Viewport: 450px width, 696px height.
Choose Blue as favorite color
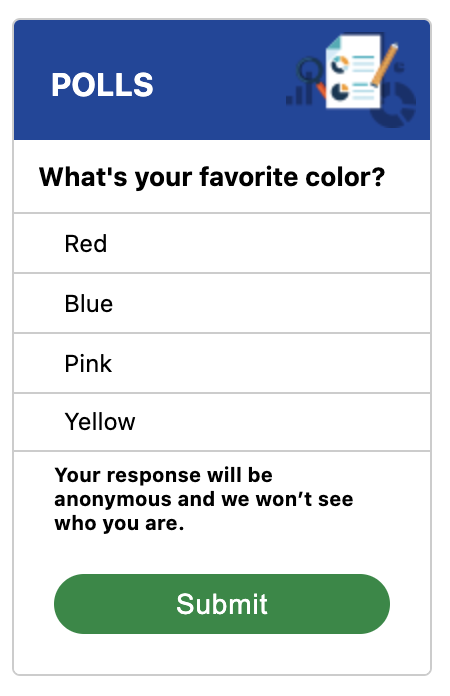click(222, 303)
